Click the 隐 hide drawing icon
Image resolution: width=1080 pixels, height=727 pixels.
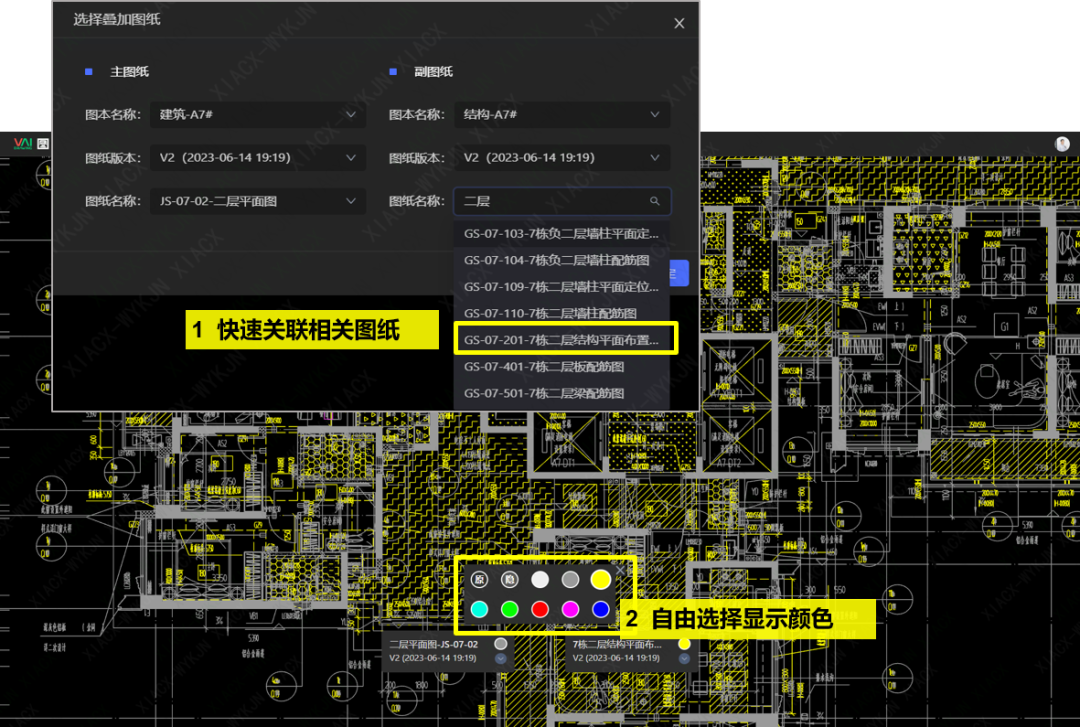509,579
